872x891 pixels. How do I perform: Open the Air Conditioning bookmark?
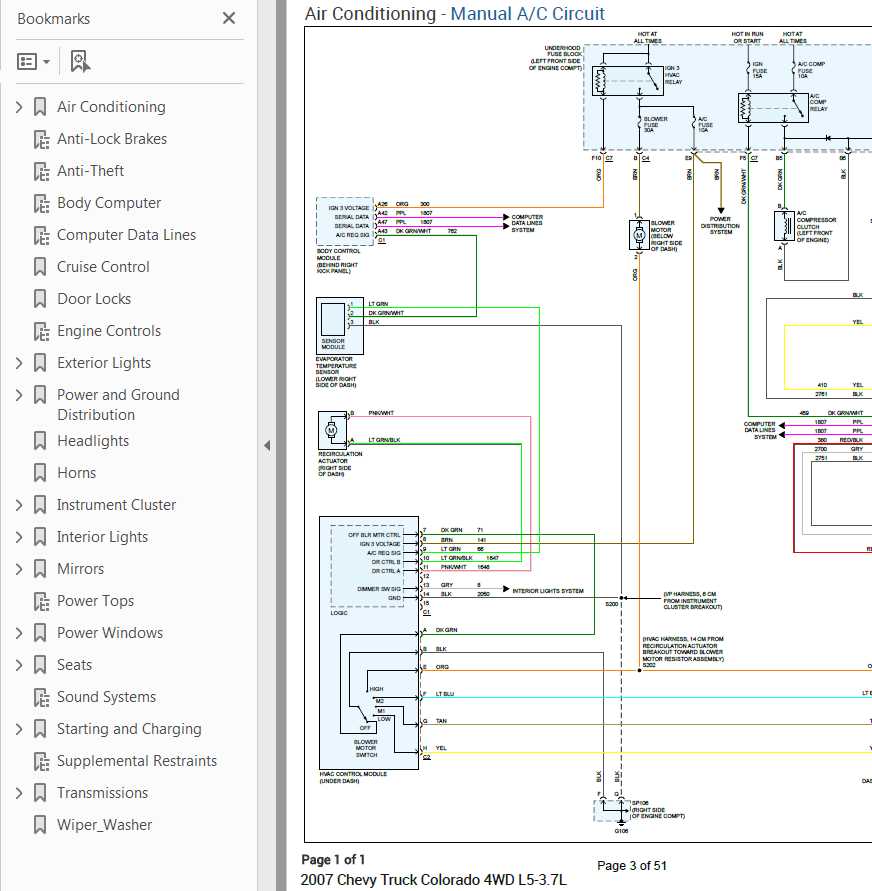[x=111, y=107]
